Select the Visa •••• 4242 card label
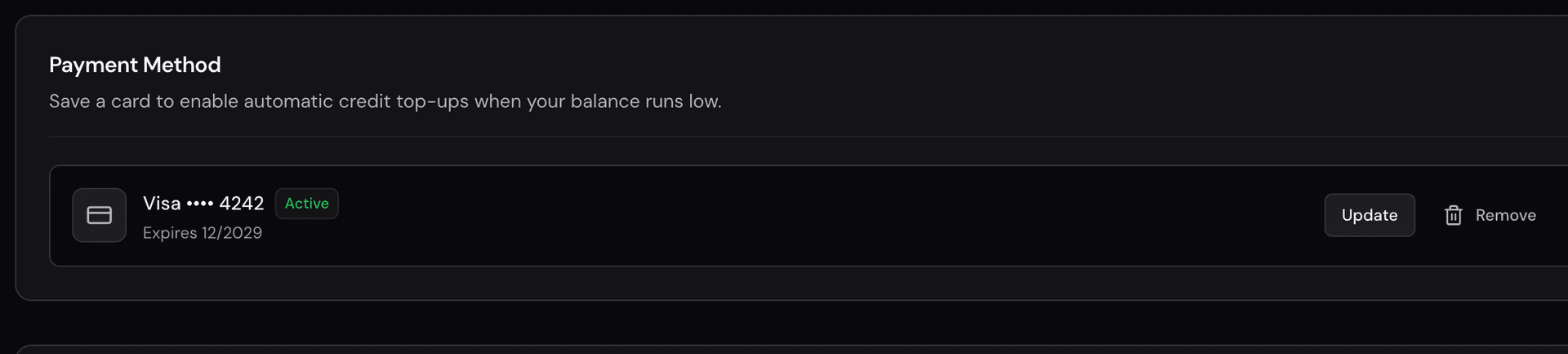This screenshot has height=354, width=1568. tap(203, 204)
